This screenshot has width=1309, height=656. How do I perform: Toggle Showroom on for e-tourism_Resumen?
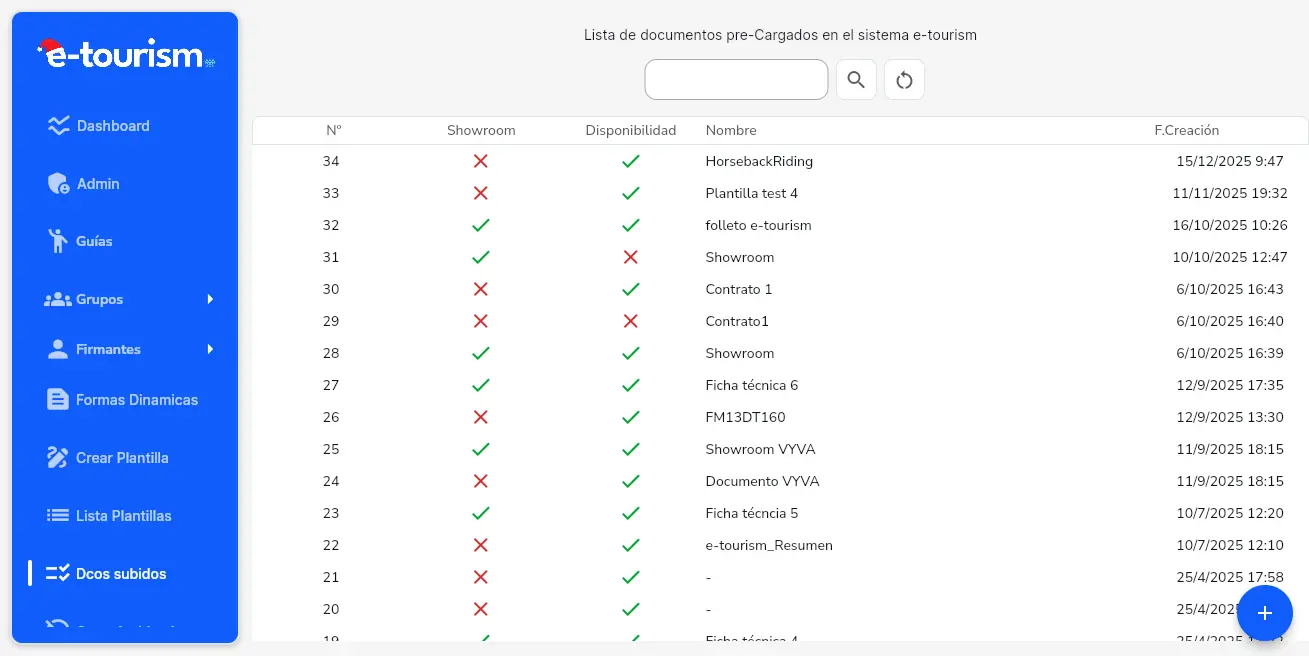(x=480, y=545)
